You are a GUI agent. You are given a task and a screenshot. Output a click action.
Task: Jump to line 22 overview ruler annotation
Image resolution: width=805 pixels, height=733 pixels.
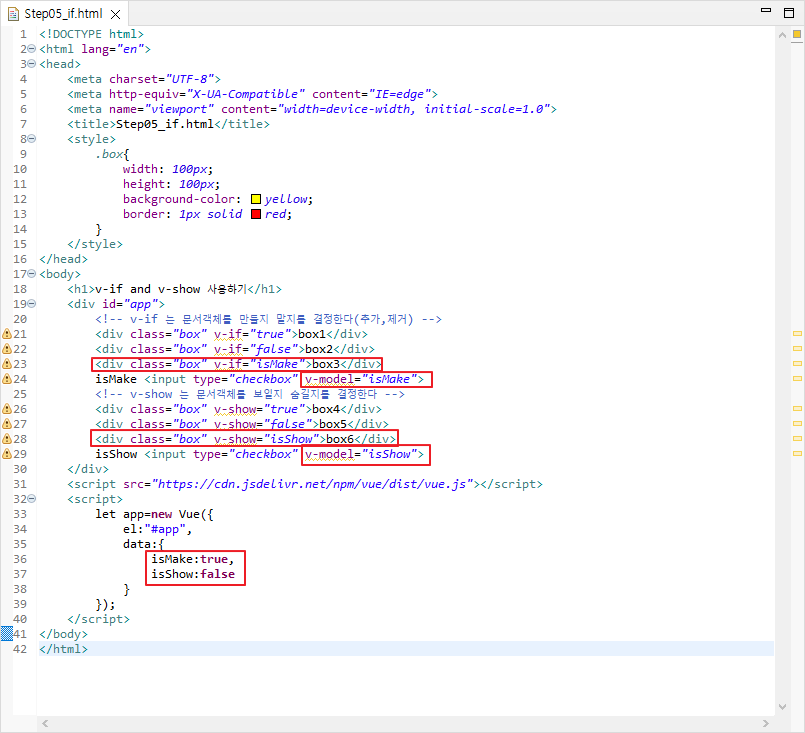(797, 349)
